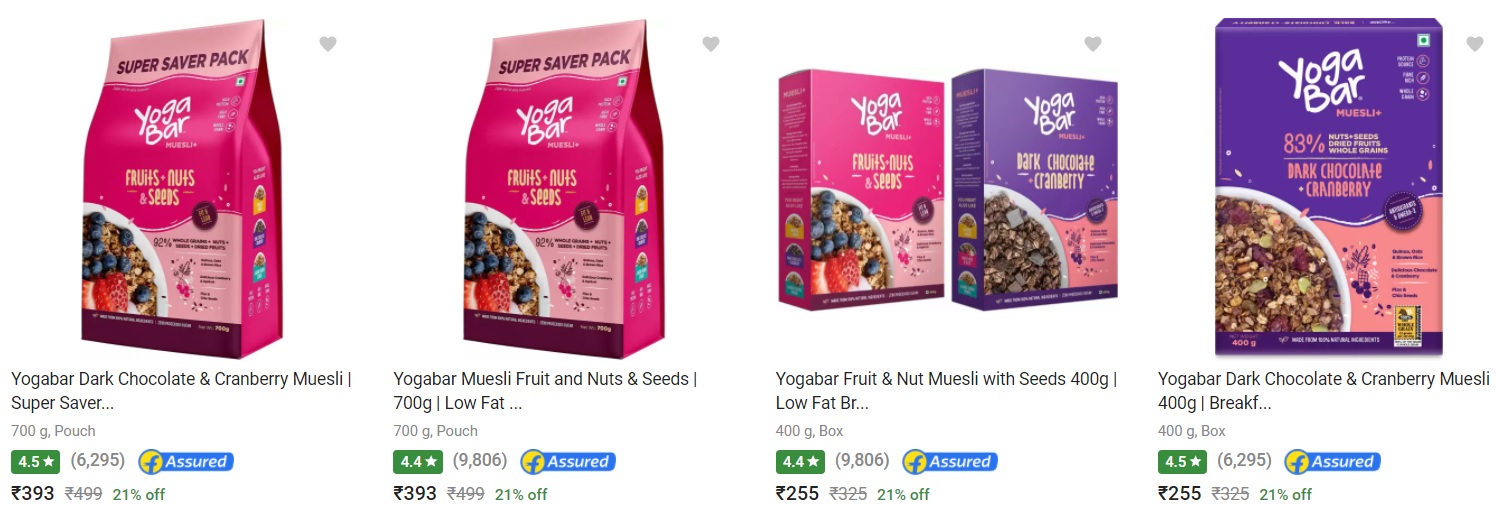Open Yogabar Dark Chocolate & Cranberry Super Saver link

(x=181, y=391)
